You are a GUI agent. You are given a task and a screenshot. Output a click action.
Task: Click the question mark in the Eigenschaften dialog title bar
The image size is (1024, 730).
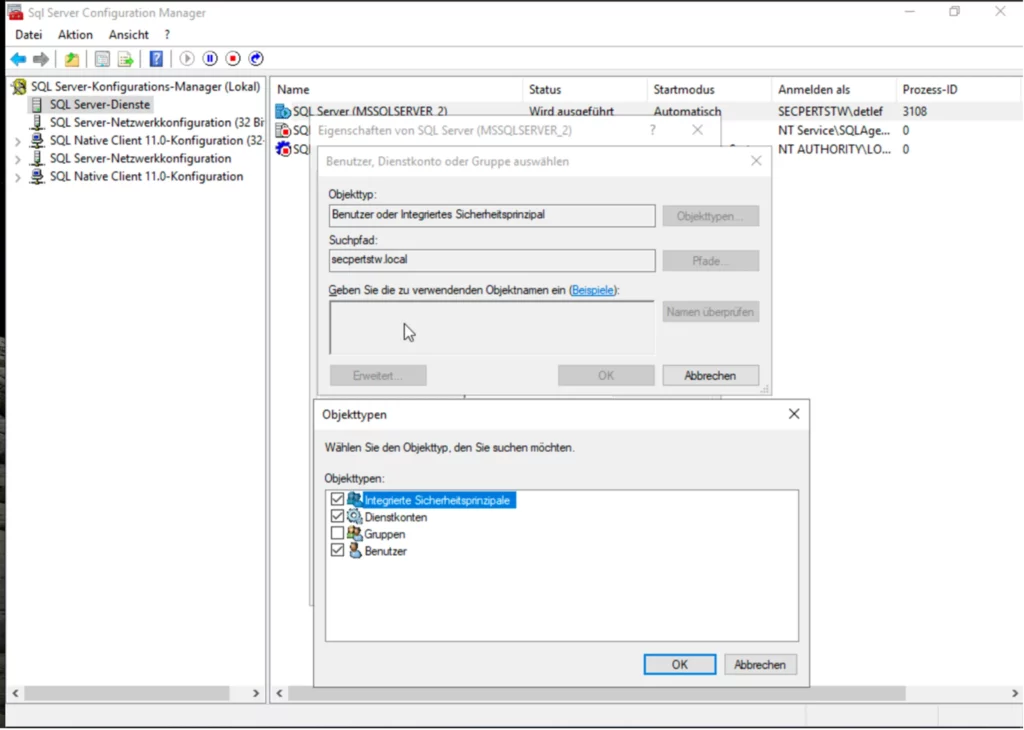(652, 130)
